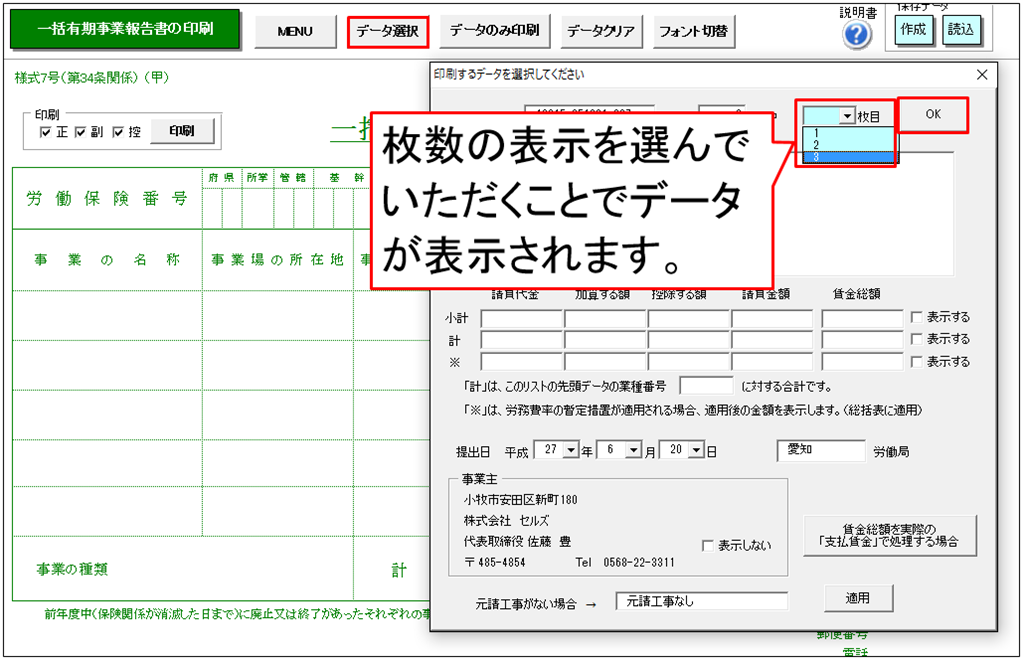Click the 計 row 賃金総額 field
The image size is (1024, 661).
[x=862, y=340]
